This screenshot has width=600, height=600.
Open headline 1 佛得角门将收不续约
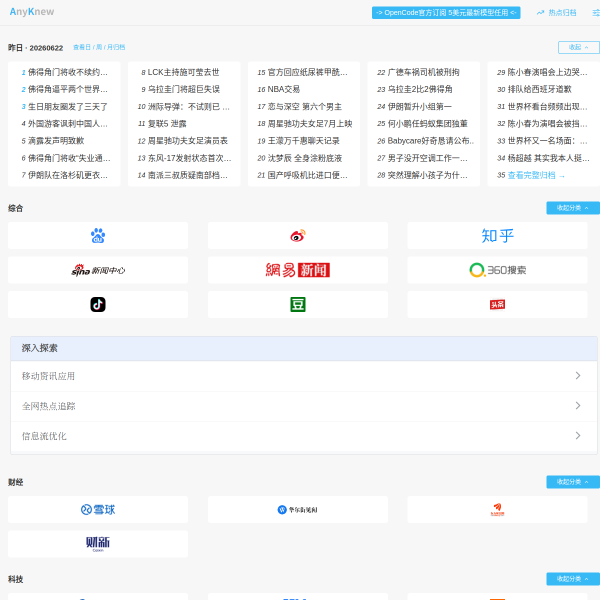(68, 72)
